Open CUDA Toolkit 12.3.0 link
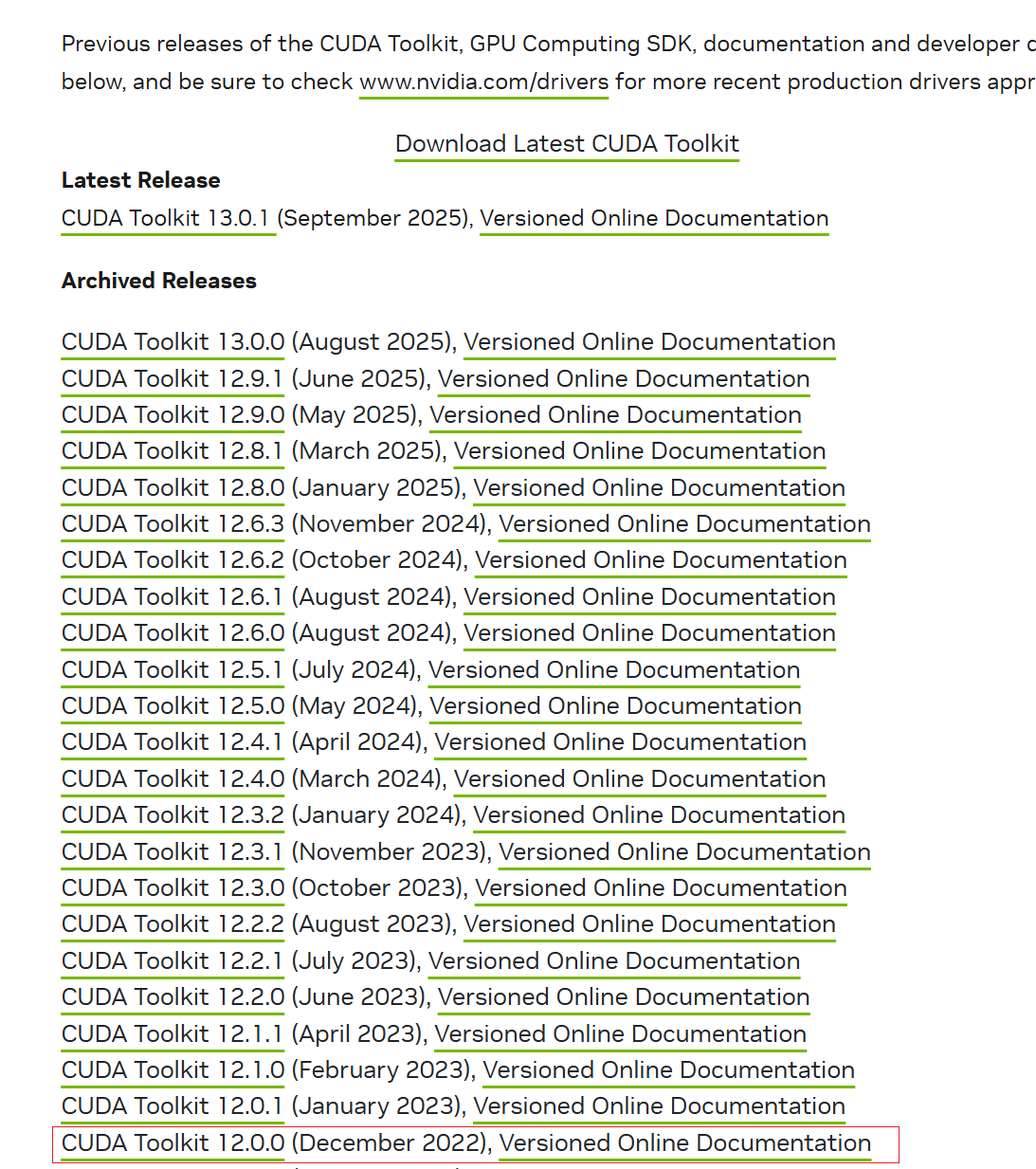 point(173,888)
